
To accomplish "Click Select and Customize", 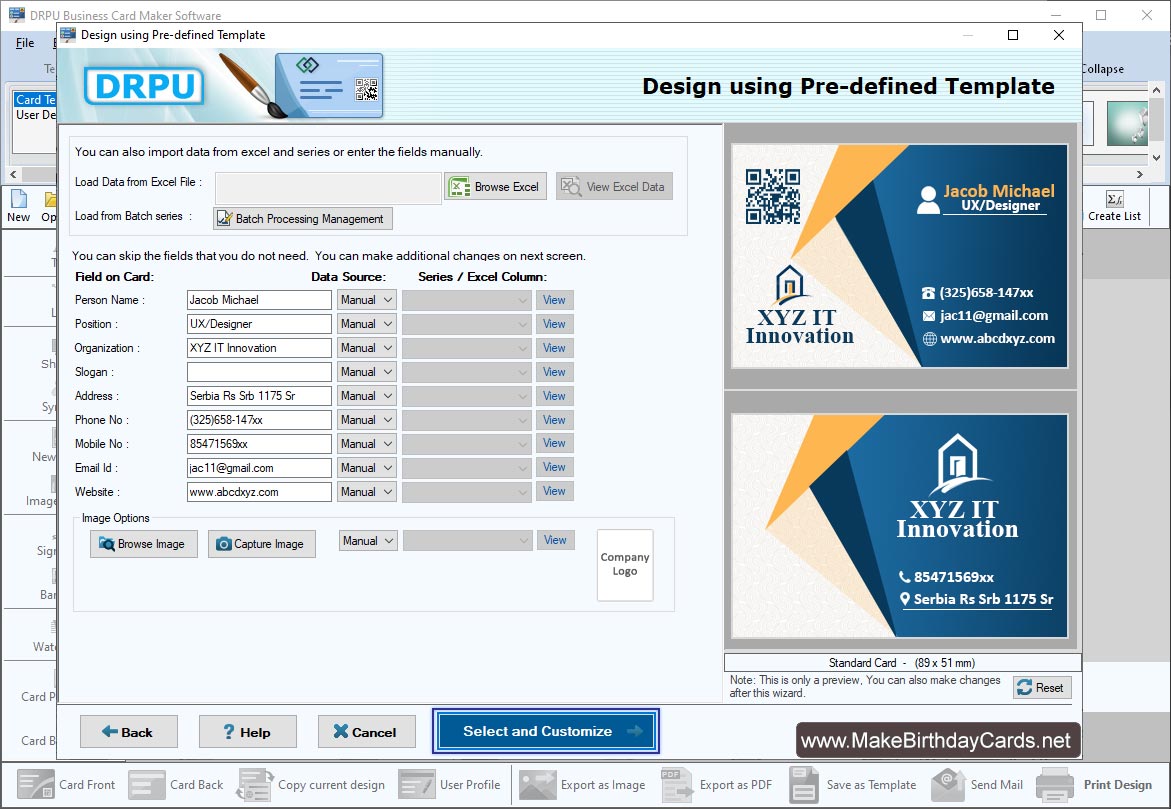I will click(545, 731).
